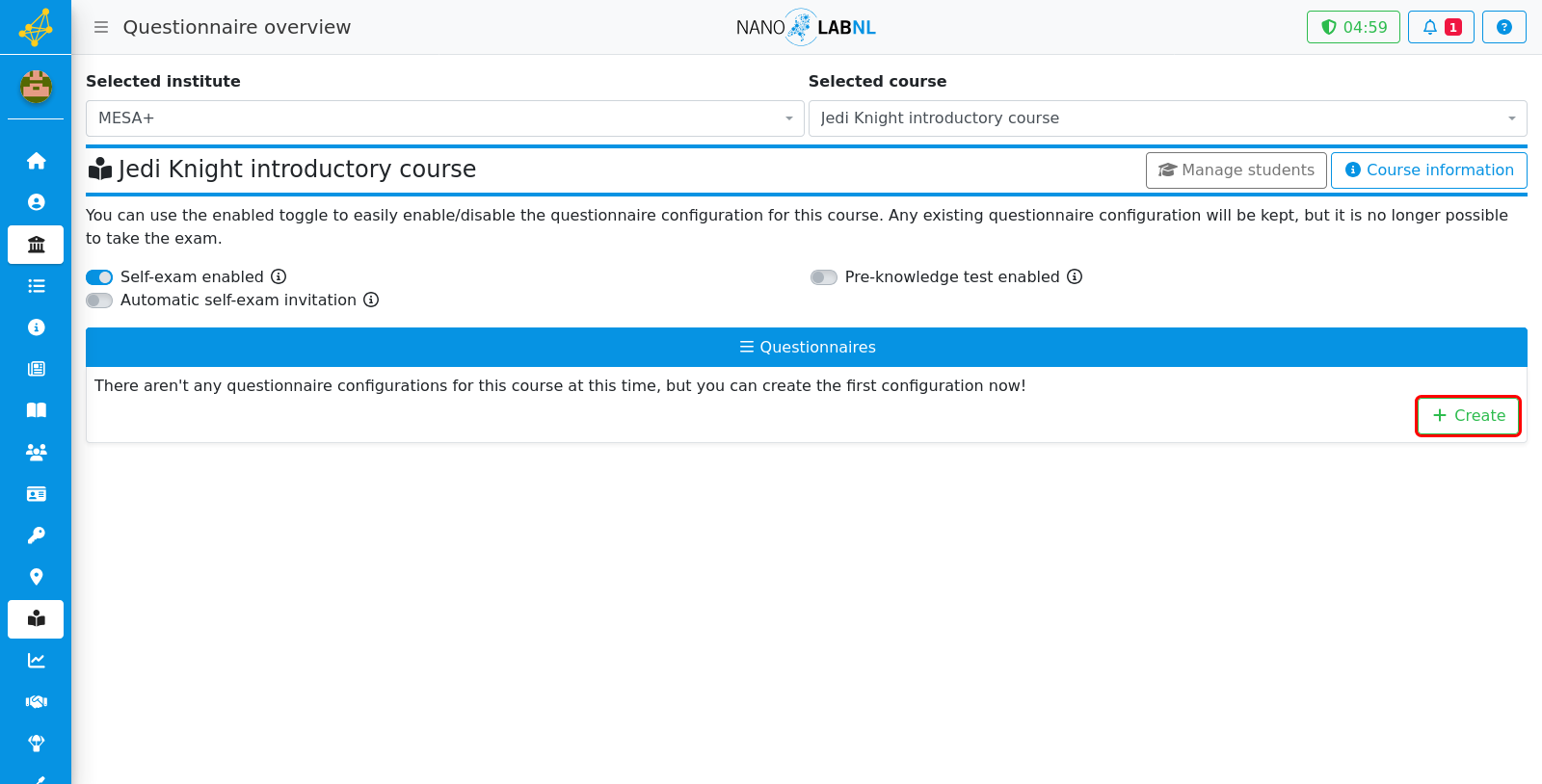This screenshot has width=1542, height=784.
Task: Disable the Self-exam enabled toggle
Action: (x=99, y=277)
